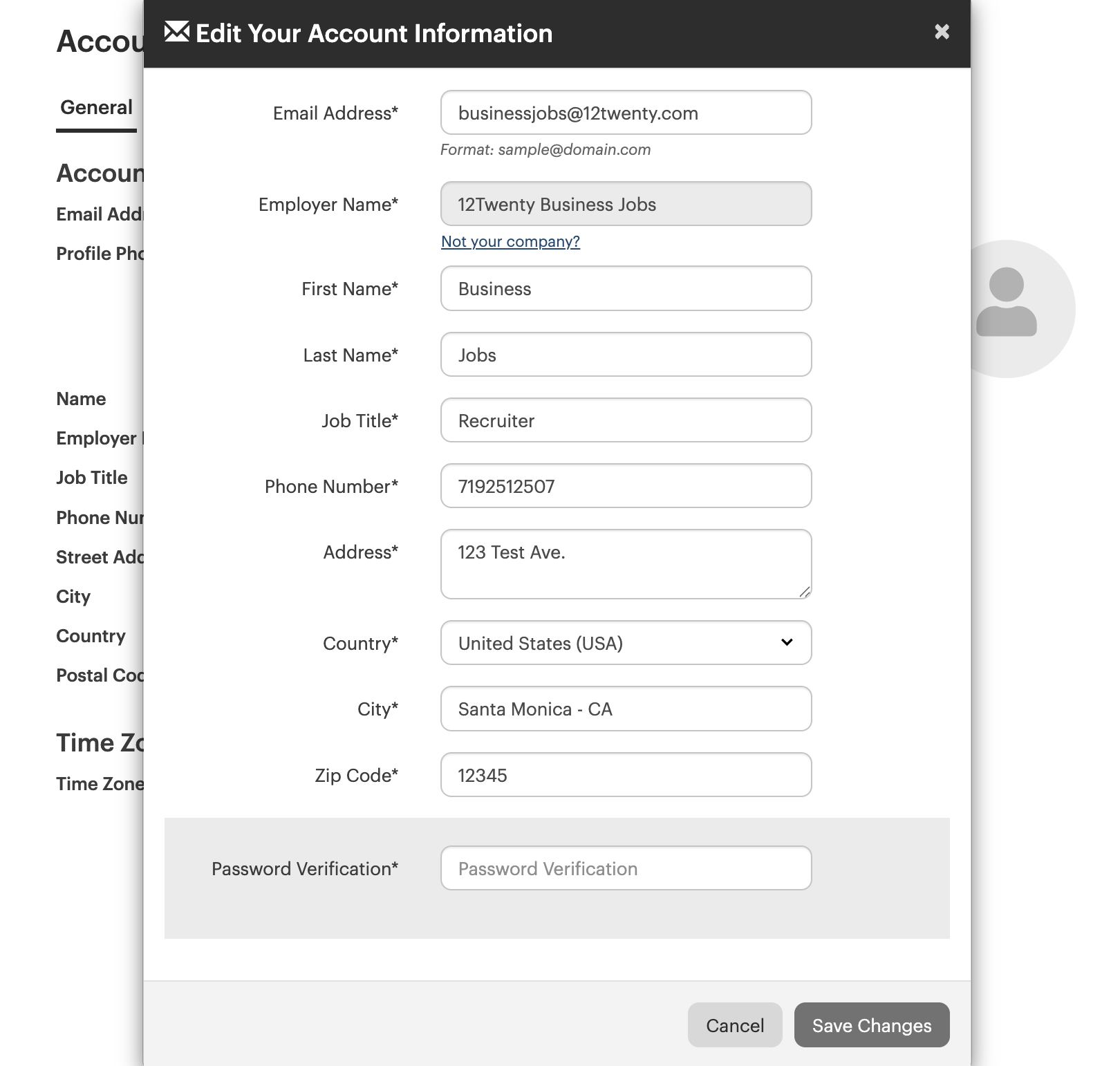Click the envelope icon in dialog header
Screen dimensions: 1120x1066
point(177,32)
